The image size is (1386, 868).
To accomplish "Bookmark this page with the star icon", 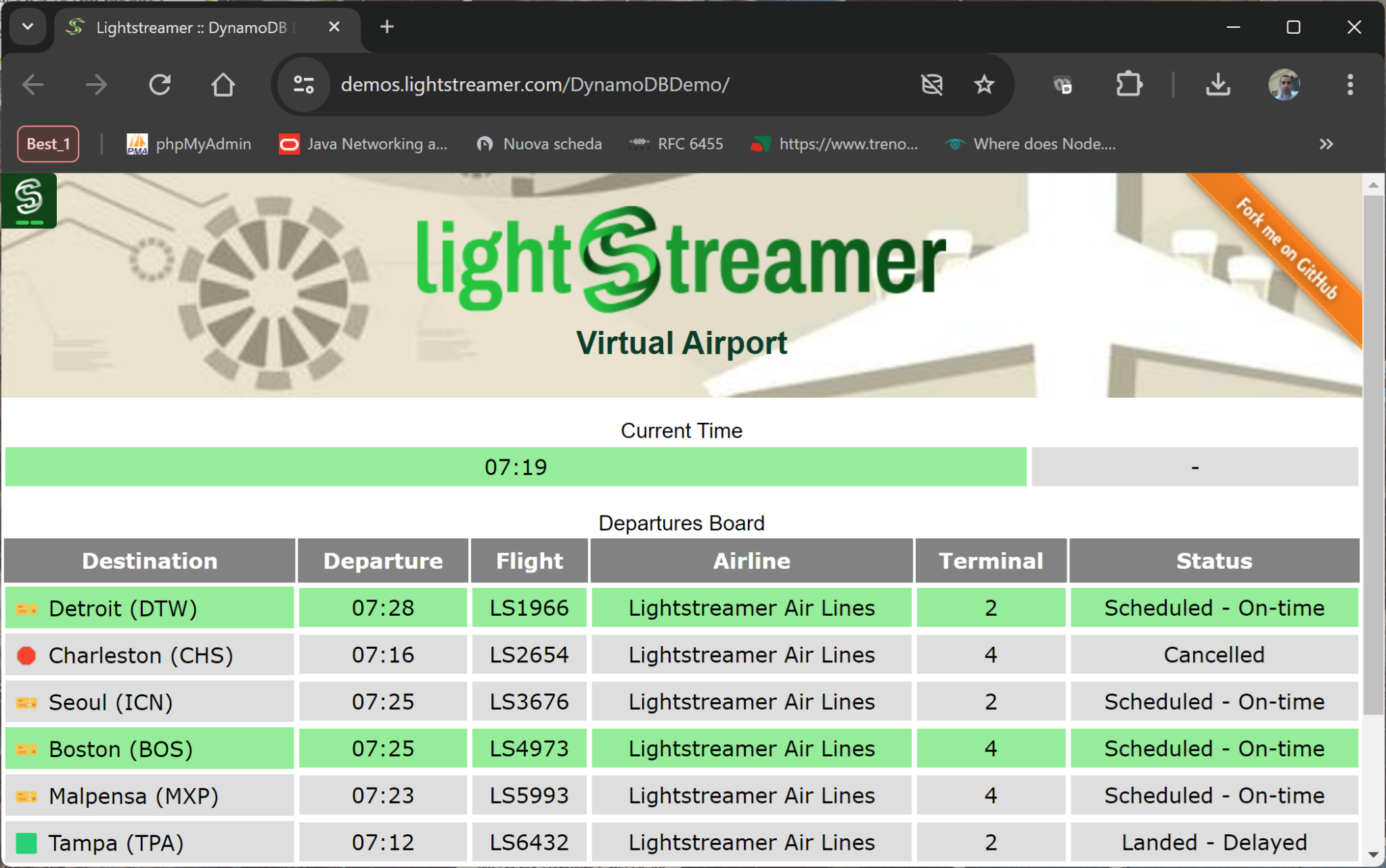I will (984, 85).
